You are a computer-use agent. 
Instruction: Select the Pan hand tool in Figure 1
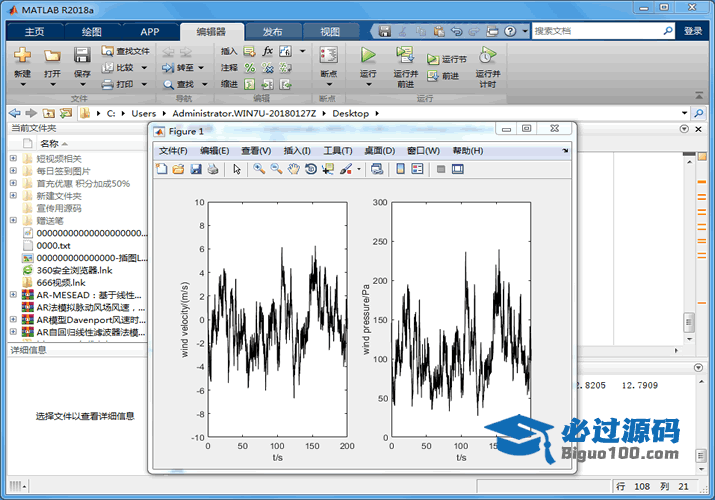(294, 169)
